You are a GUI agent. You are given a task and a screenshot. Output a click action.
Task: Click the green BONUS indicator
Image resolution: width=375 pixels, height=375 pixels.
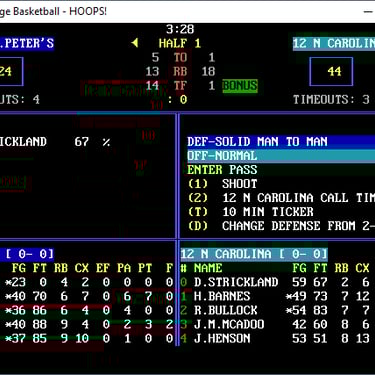240,86
